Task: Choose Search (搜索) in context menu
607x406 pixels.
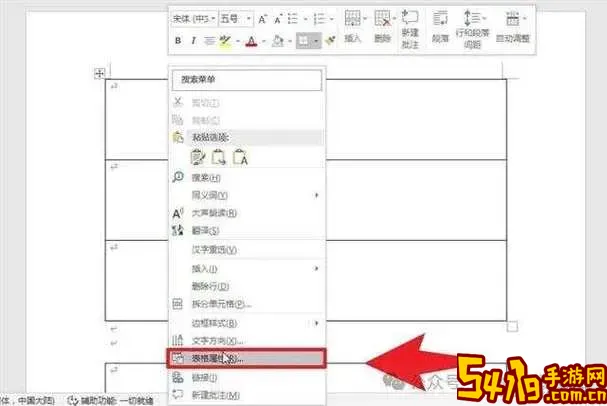Action: 247,178
